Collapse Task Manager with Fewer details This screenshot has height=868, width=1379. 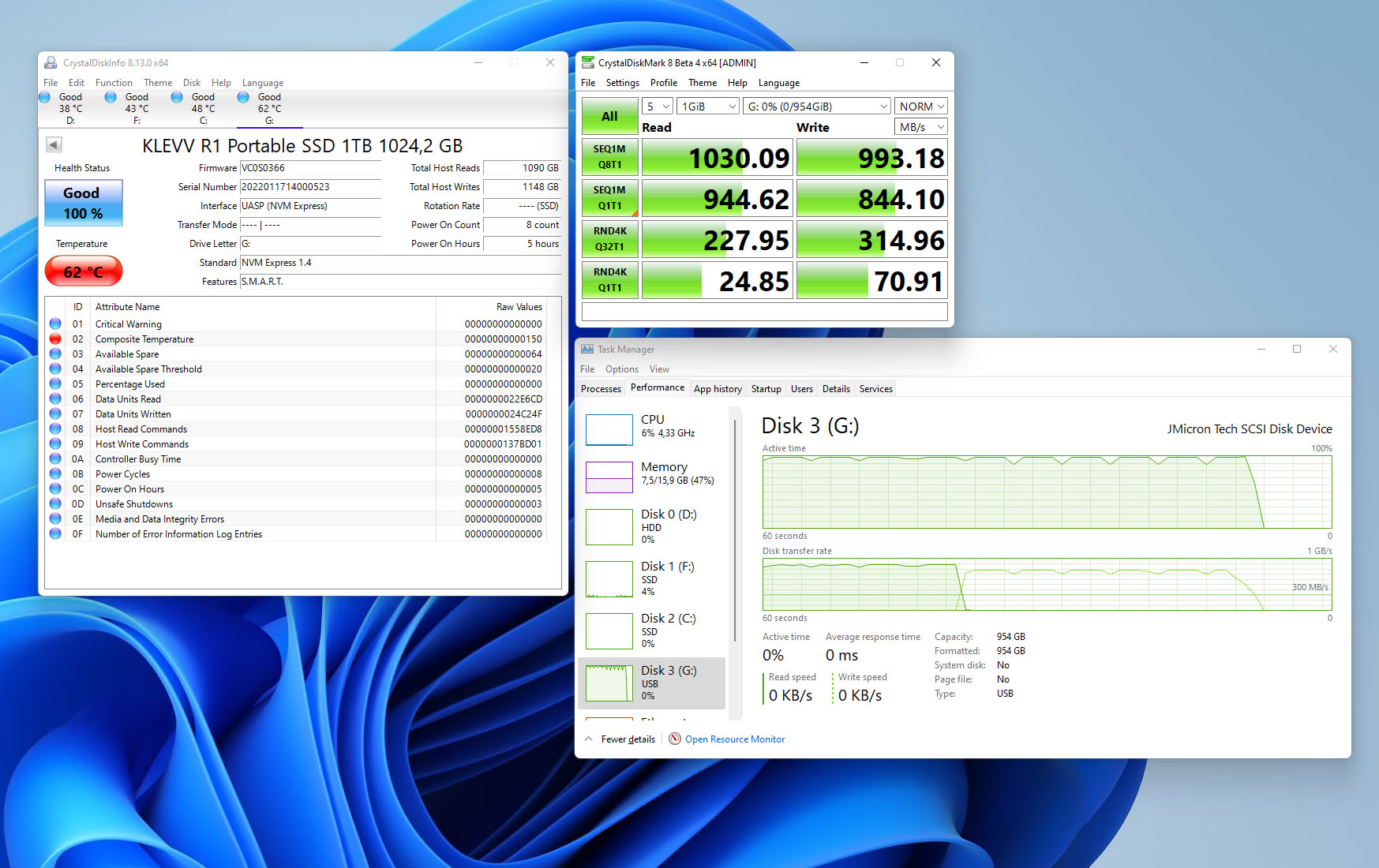(x=620, y=739)
